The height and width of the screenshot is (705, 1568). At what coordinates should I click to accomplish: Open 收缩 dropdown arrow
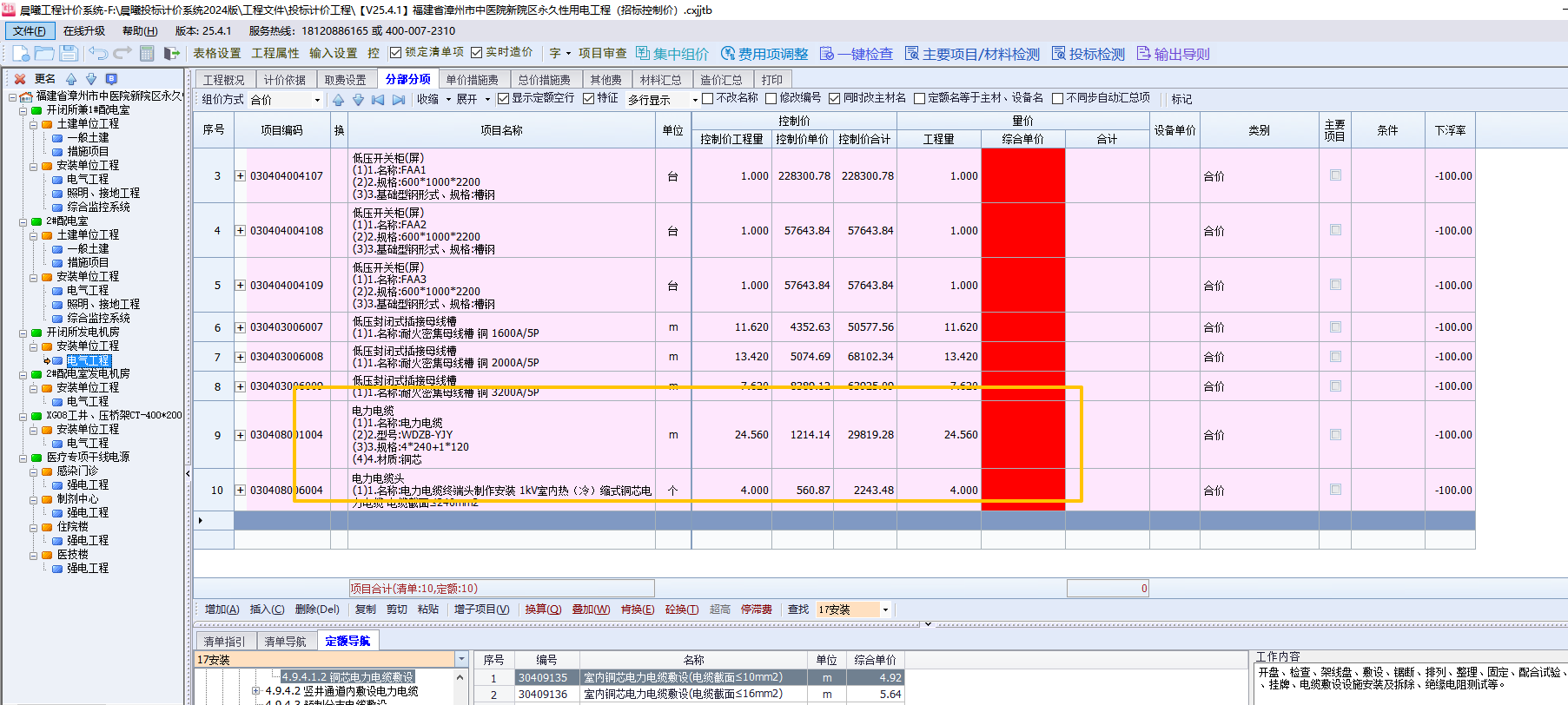[x=448, y=99]
